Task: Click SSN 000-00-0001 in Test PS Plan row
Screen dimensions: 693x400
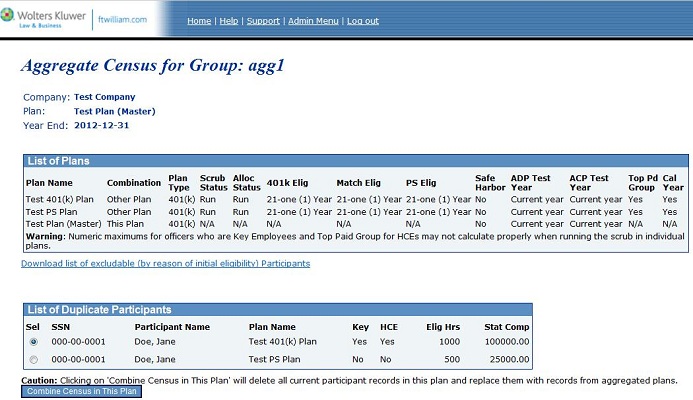Action: (78, 359)
